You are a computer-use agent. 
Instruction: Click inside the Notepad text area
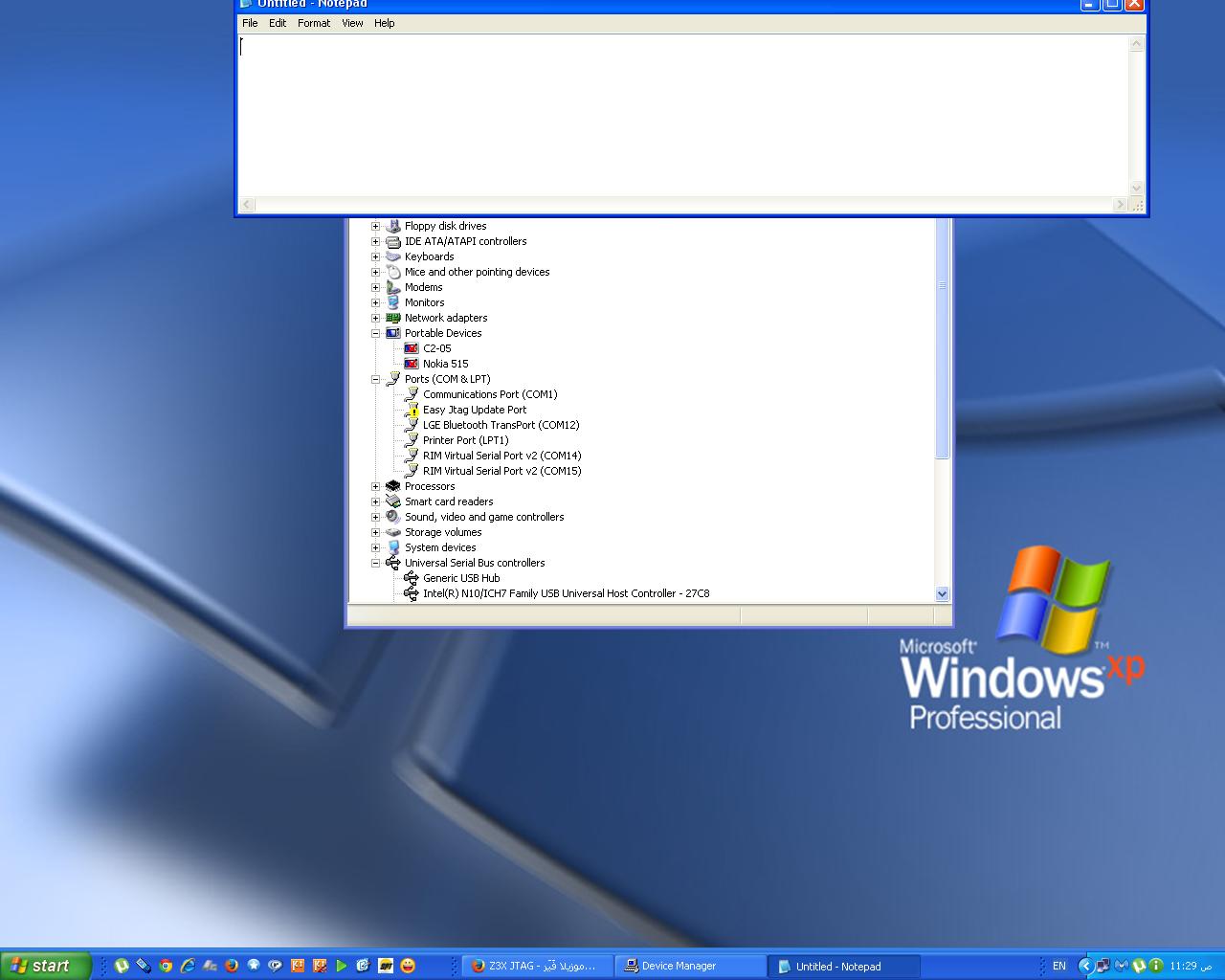[682, 116]
